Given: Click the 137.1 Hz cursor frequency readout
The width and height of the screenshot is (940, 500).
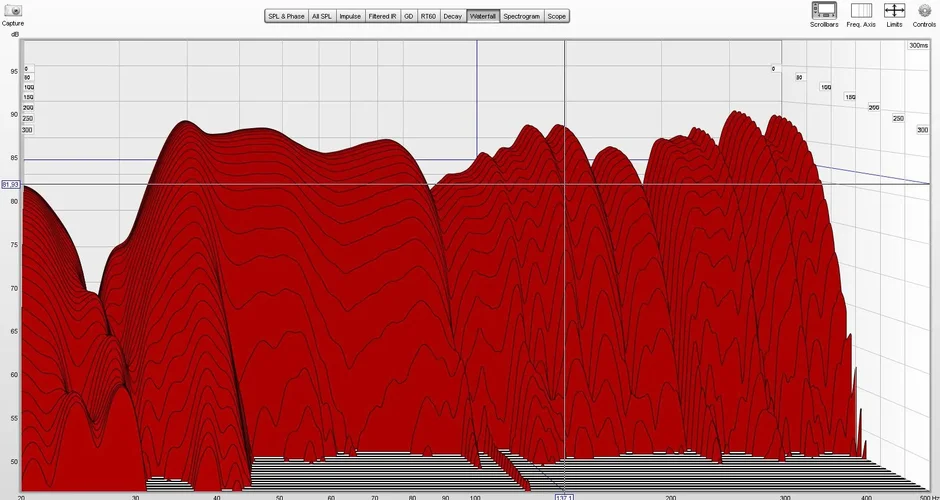Looking at the screenshot, I should coord(565,497).
